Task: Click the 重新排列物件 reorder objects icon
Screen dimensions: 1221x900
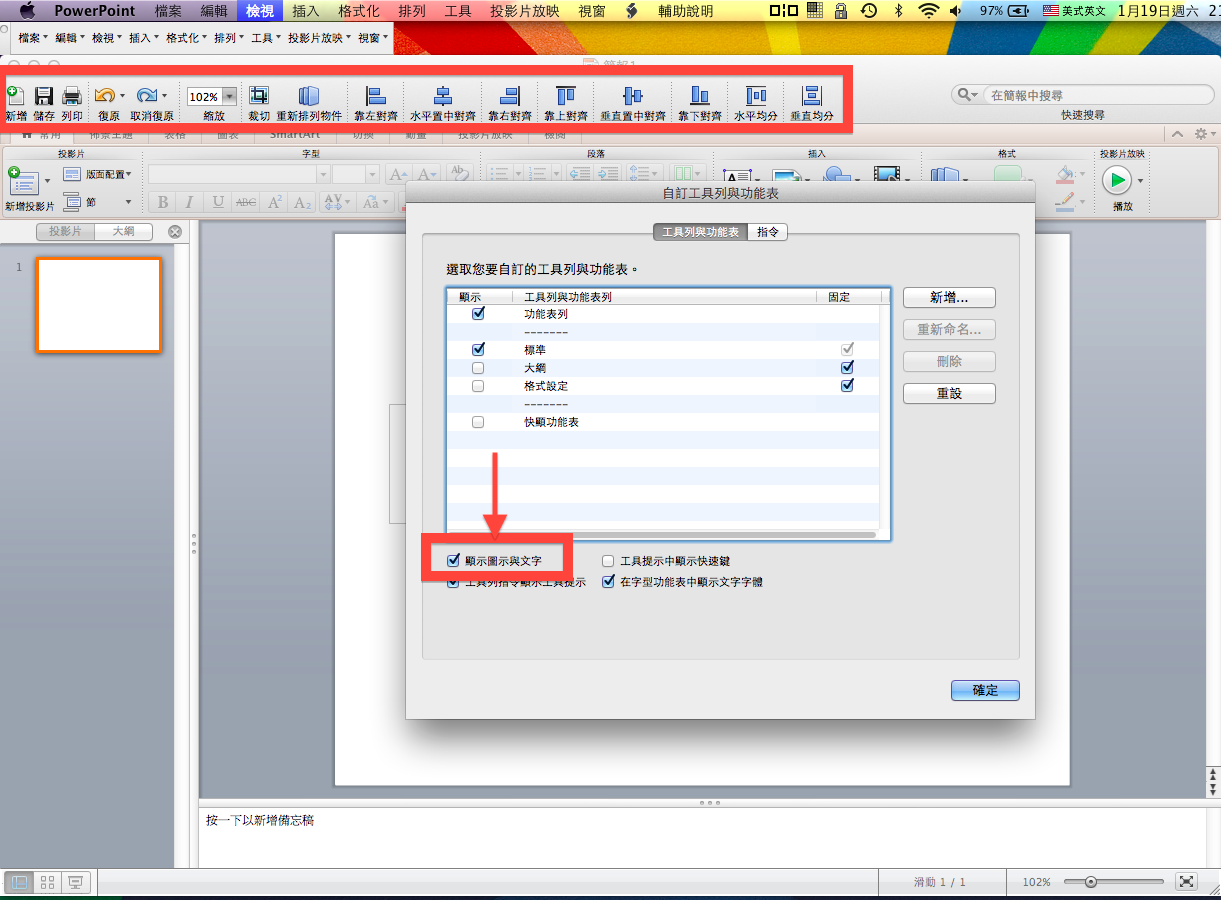Action: tap(309, 96)
